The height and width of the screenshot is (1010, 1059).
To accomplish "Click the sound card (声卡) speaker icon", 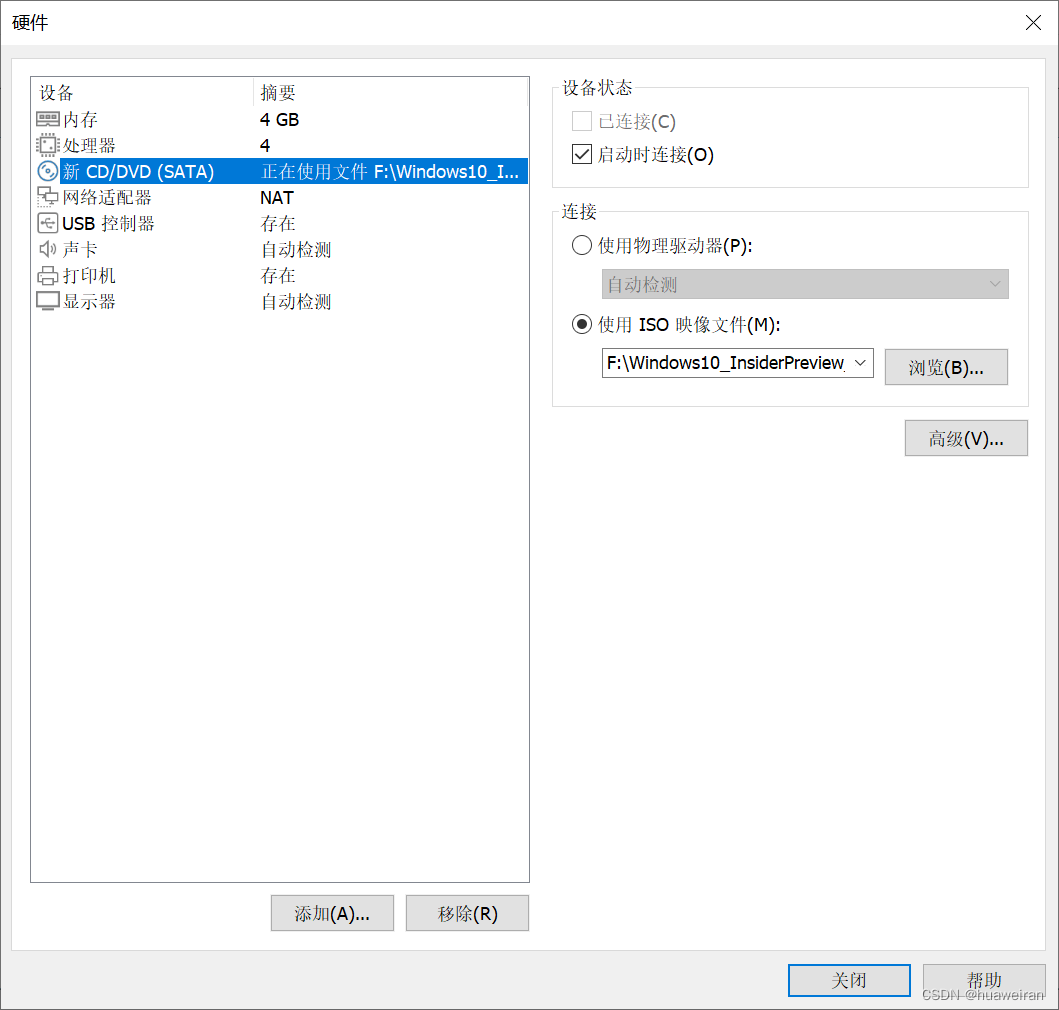I will (x=47, y=249).
